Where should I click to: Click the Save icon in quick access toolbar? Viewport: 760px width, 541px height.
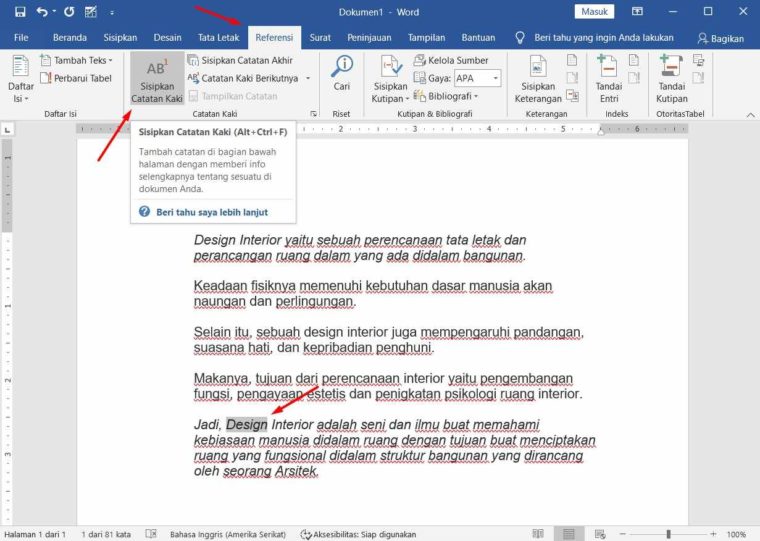17,12
